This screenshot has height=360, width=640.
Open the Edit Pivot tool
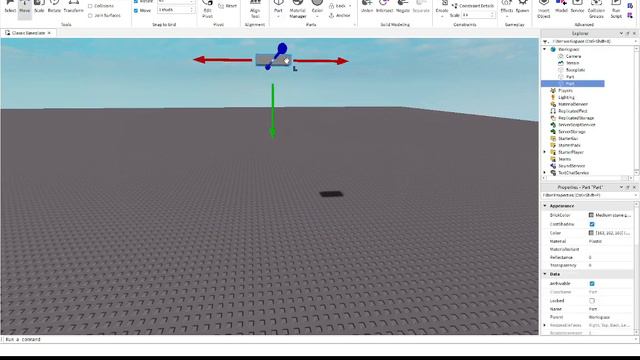click(x=207, y=9)
